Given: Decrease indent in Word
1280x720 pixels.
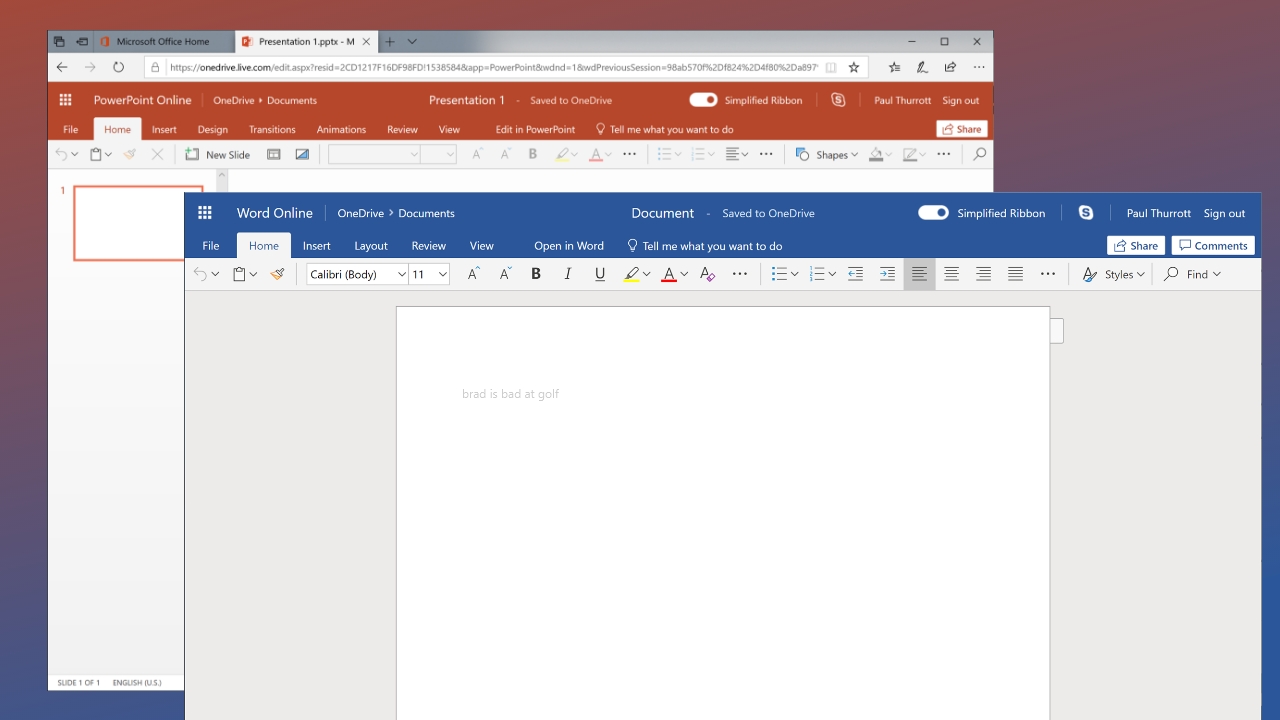Looking at the screenshot, I should click(855, 274).
